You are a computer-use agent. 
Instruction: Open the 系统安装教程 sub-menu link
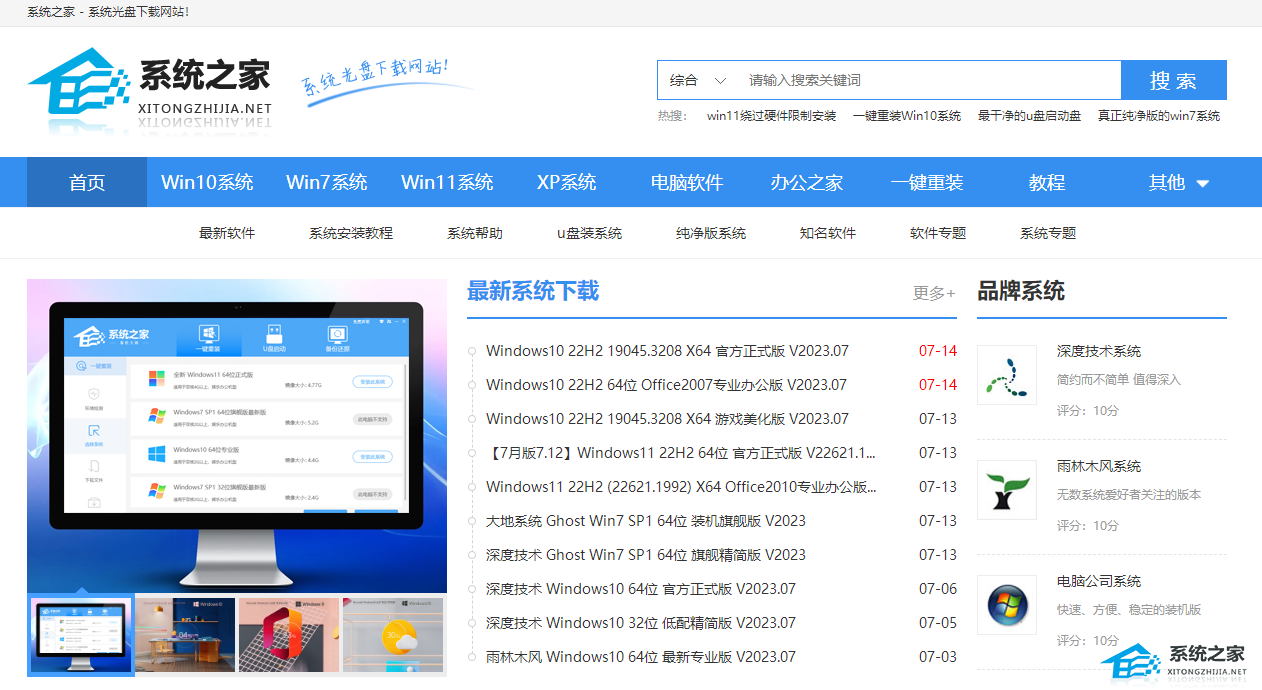pos(351,233)
